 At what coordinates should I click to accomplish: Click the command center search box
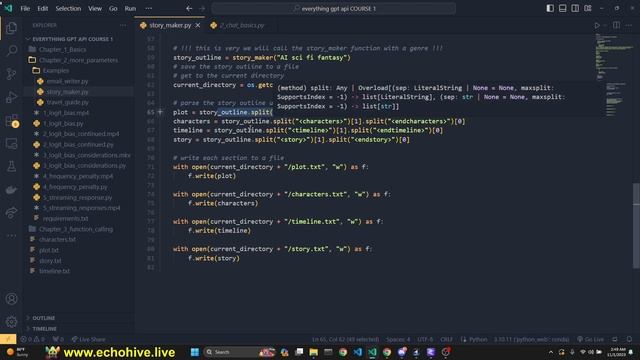click(333, 8)
